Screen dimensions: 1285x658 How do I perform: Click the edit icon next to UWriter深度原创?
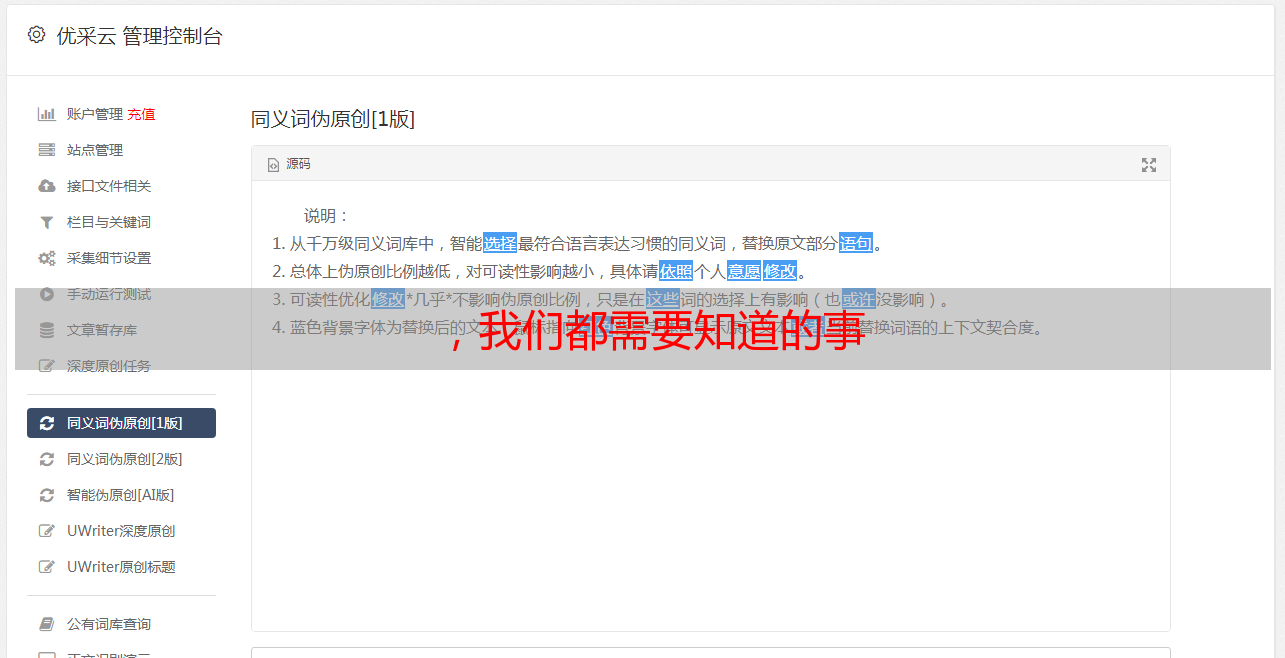46,531
